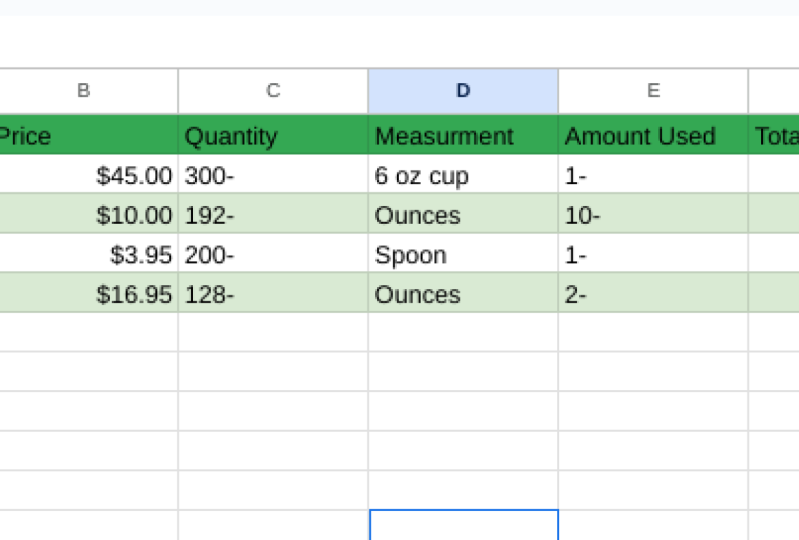
Task: Click the $3.95 price cell
Action: point(88,255)
